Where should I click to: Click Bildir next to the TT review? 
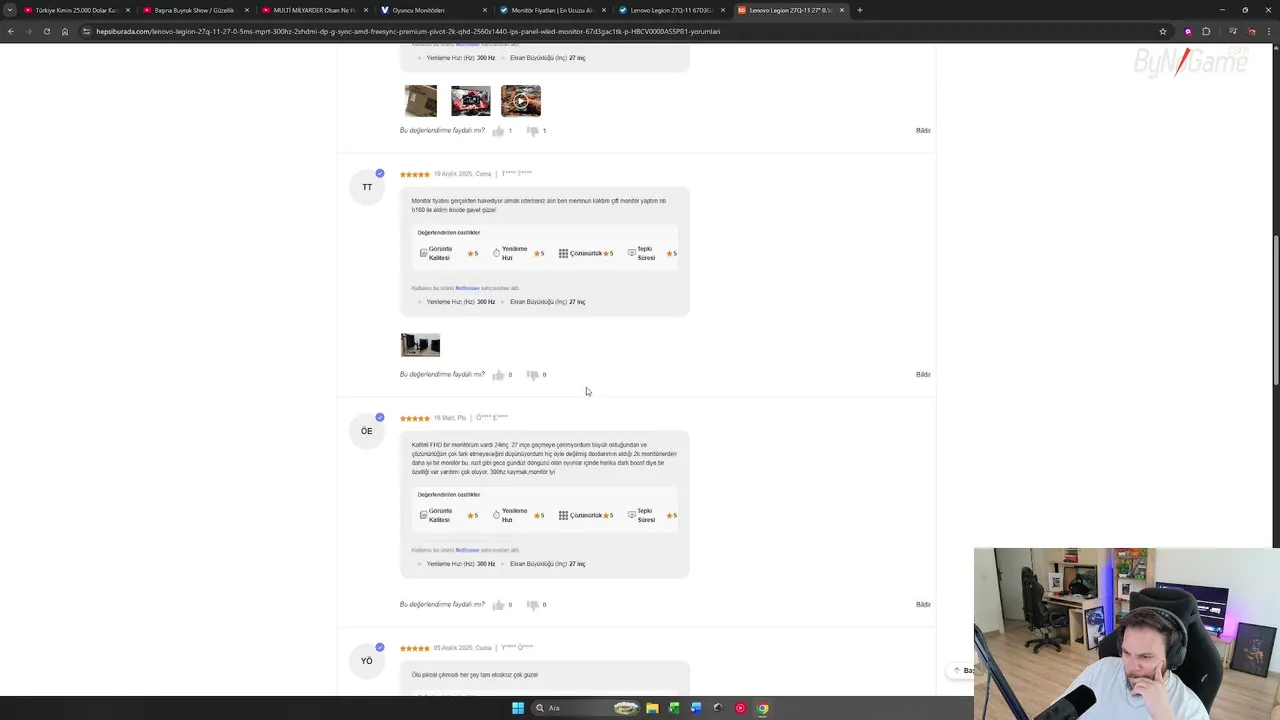pos(923,375)
